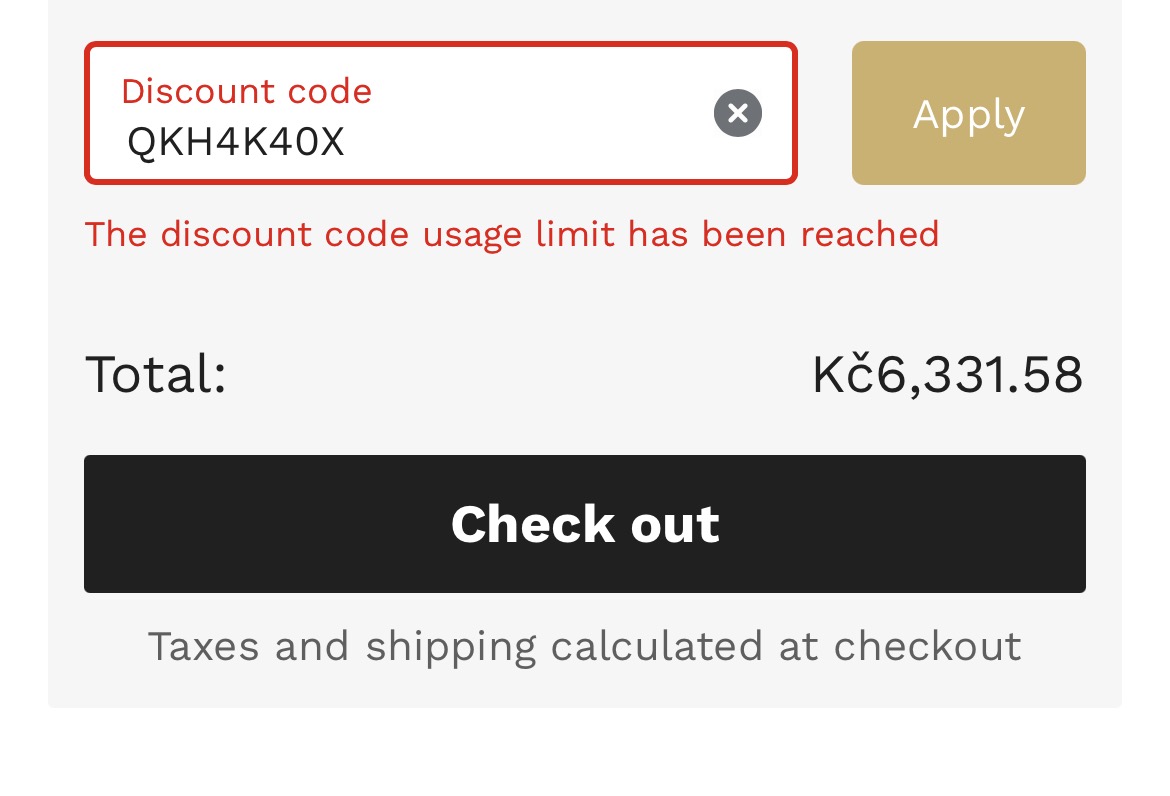Focus the Discount code input field
1170x796 pixels.
pyautogui.click(x=441, y=113)
